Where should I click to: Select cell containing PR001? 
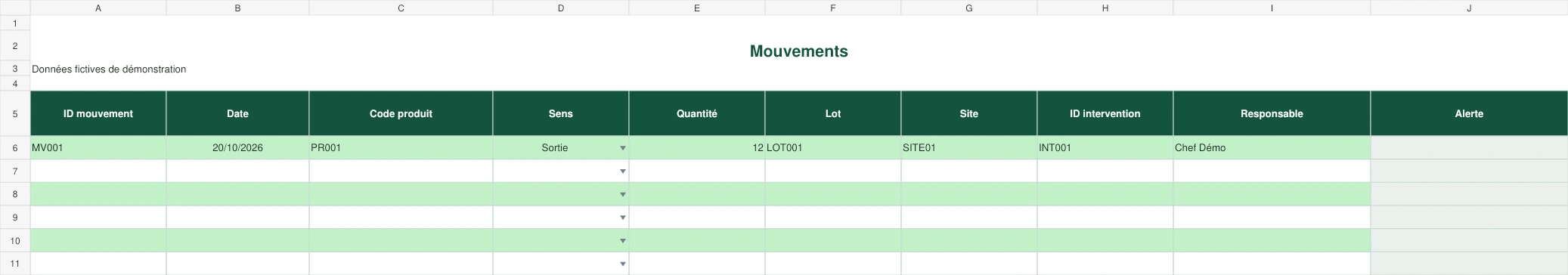pyautogui.click(x=401, y=148)
